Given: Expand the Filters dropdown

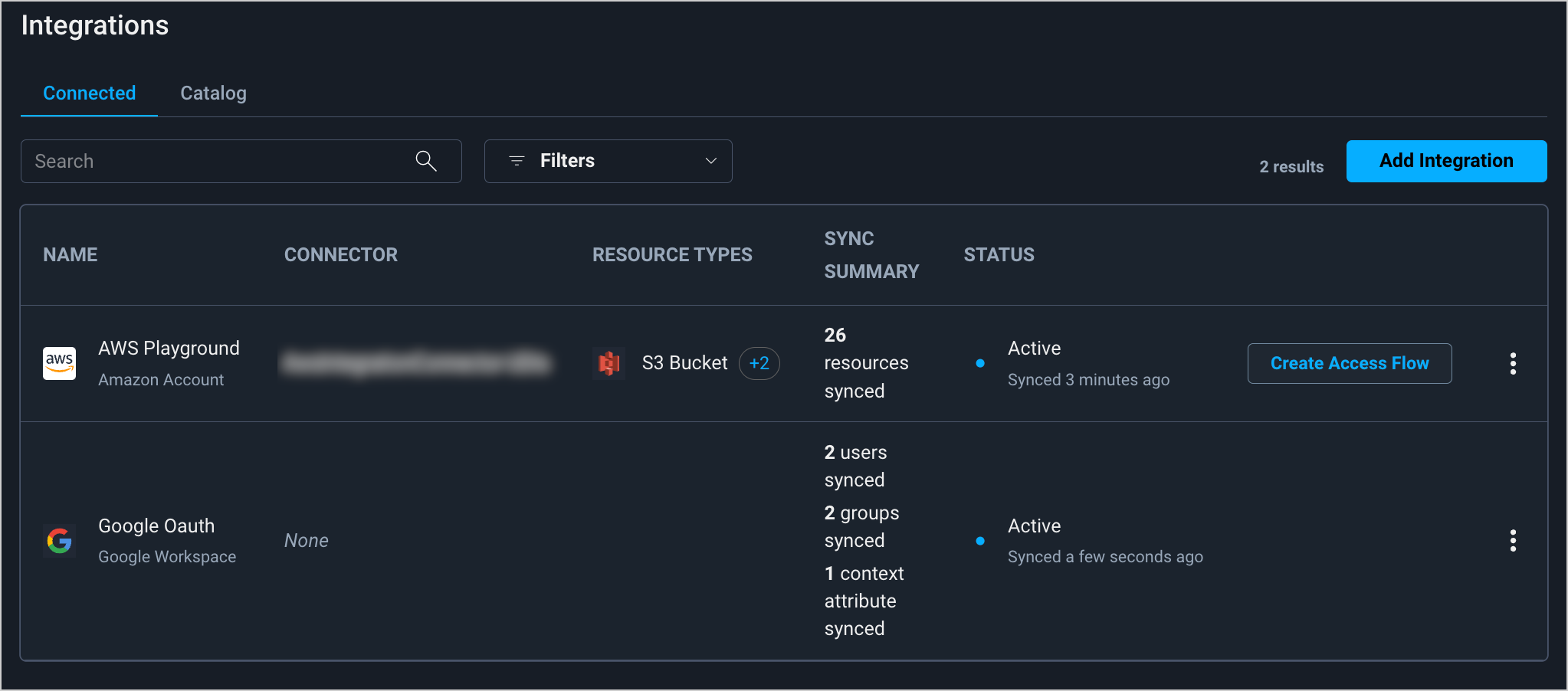Looking at the screenshot, I should tap(607, 161).
